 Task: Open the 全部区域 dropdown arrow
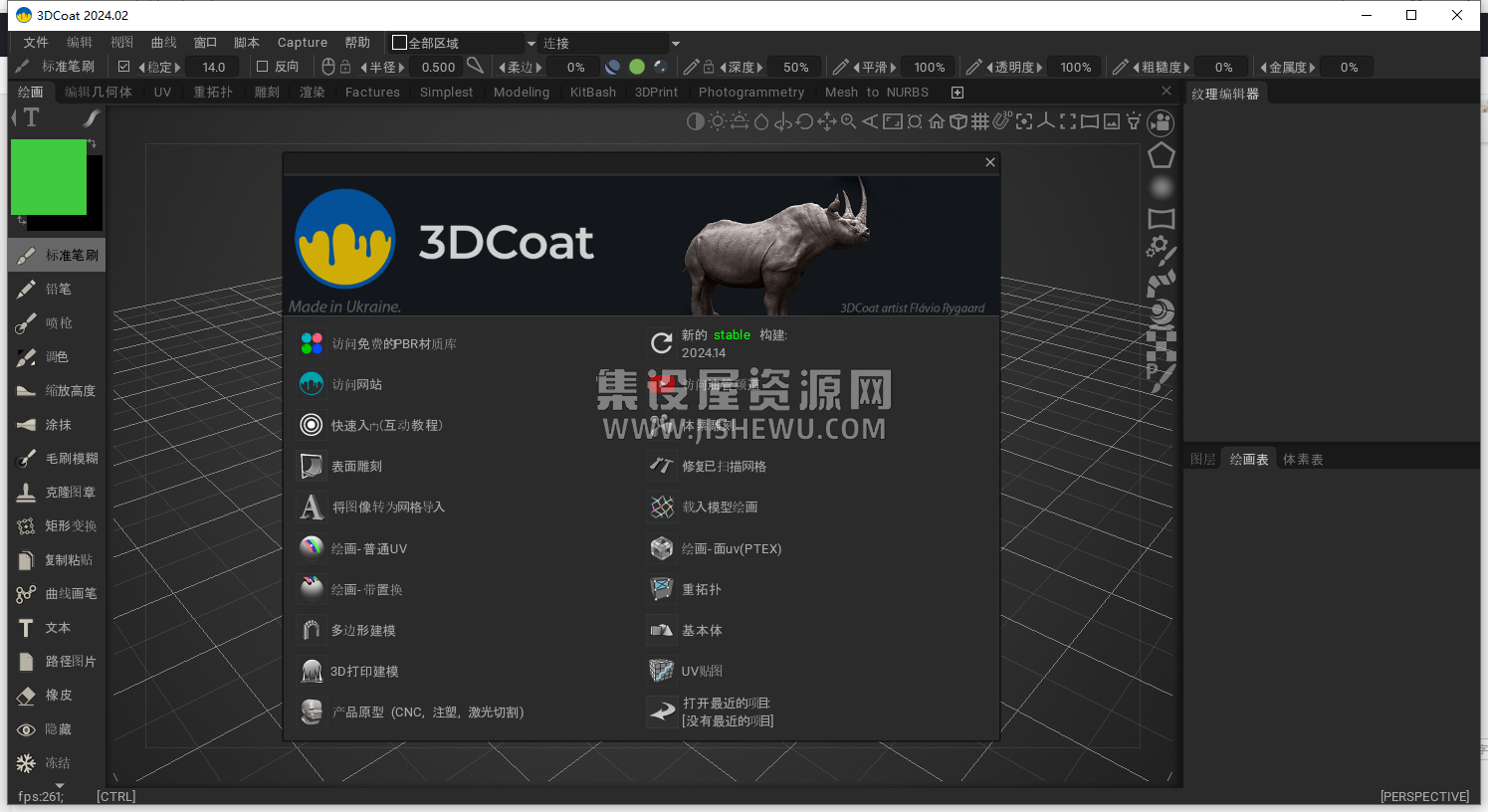(531, 44)
